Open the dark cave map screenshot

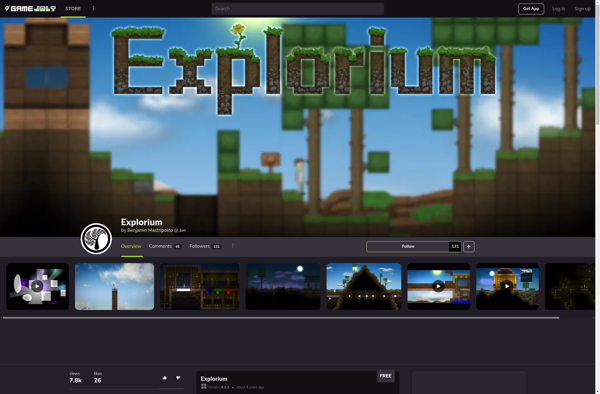pos(569,286)
